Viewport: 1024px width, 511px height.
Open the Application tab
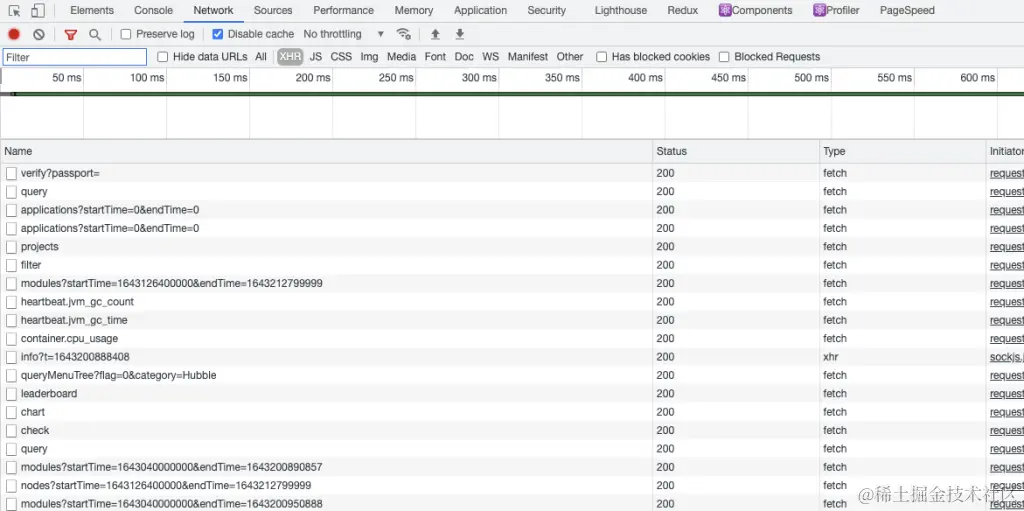point(481,10)
